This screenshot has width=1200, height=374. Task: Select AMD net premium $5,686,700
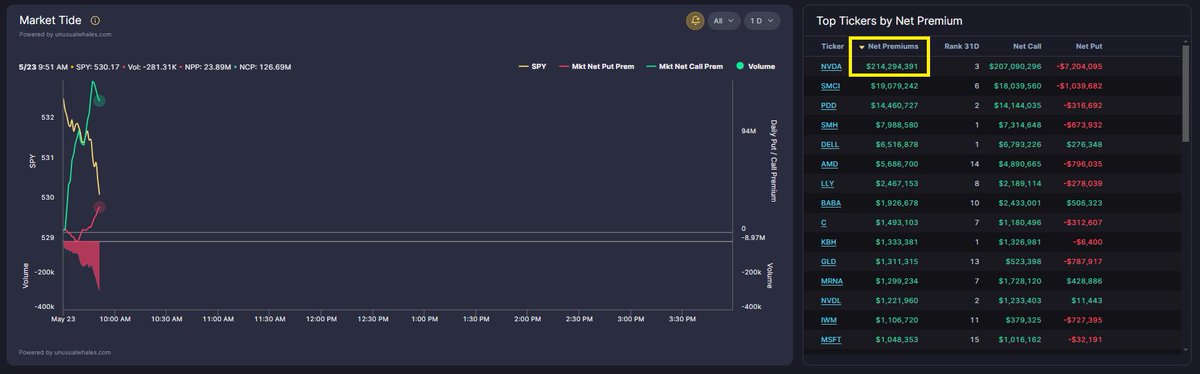[897, 164]
